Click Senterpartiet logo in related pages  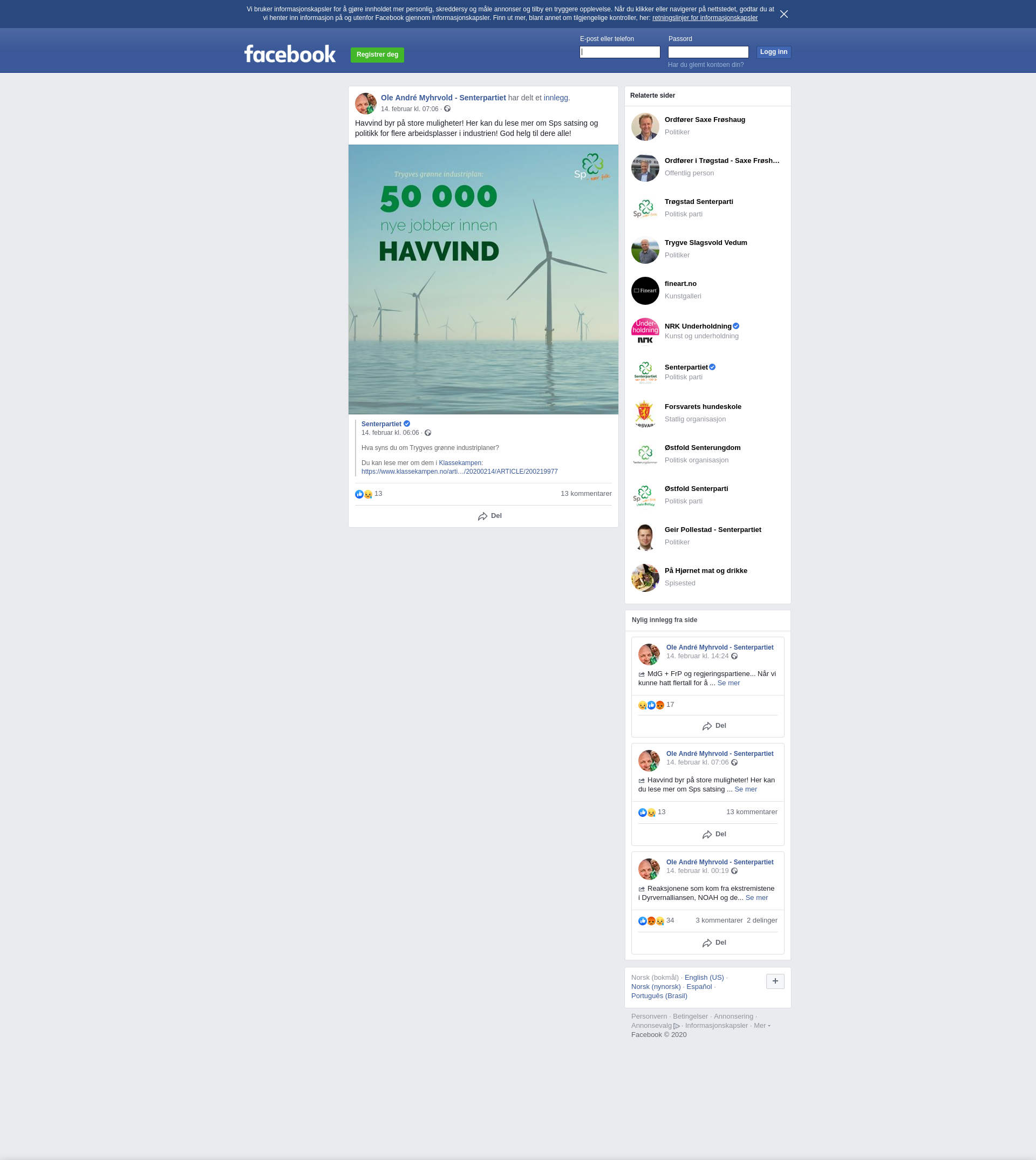point(644,373)
